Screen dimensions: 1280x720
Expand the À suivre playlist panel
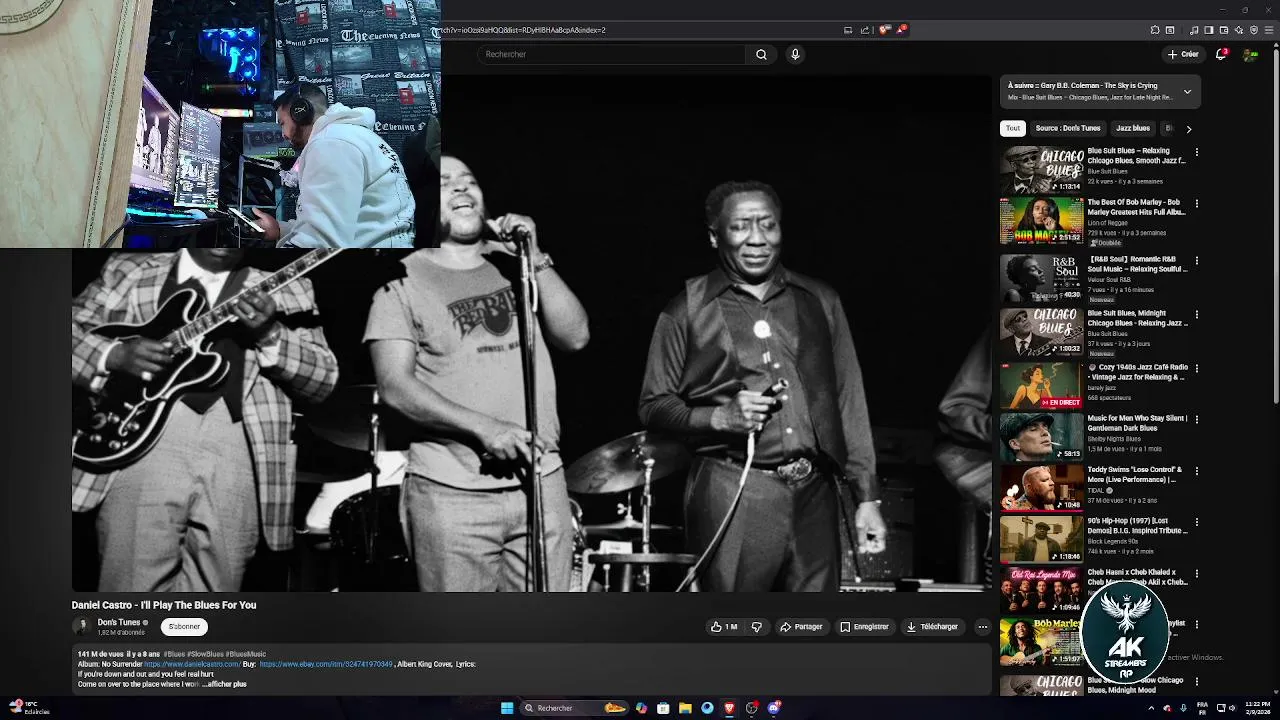coord(1187,91)
